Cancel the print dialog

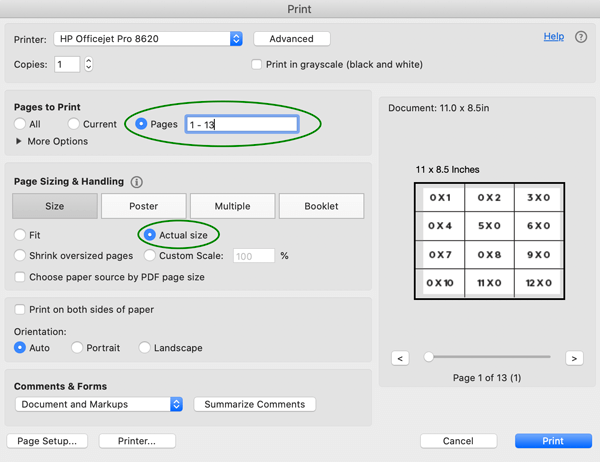pyautogui.click(x=458, y=441)
